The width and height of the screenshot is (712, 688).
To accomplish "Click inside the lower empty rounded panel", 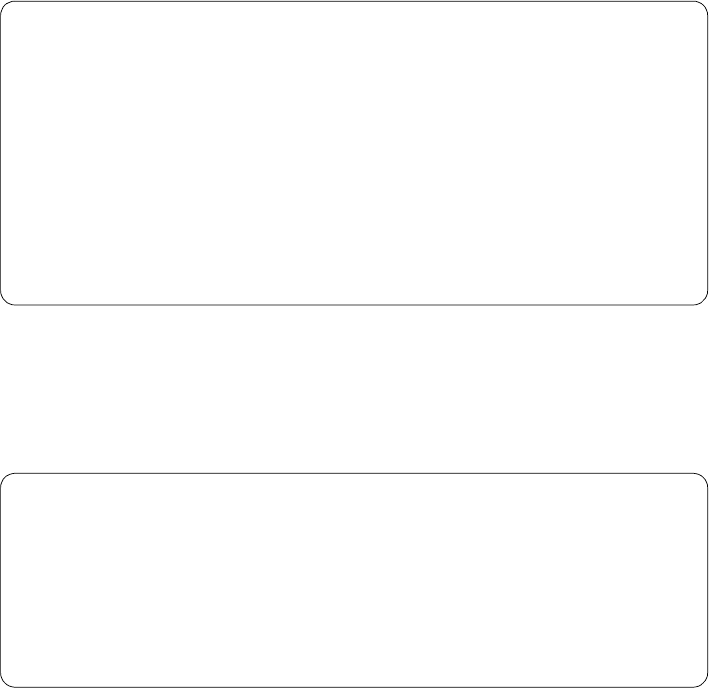I will pos(354,580).
